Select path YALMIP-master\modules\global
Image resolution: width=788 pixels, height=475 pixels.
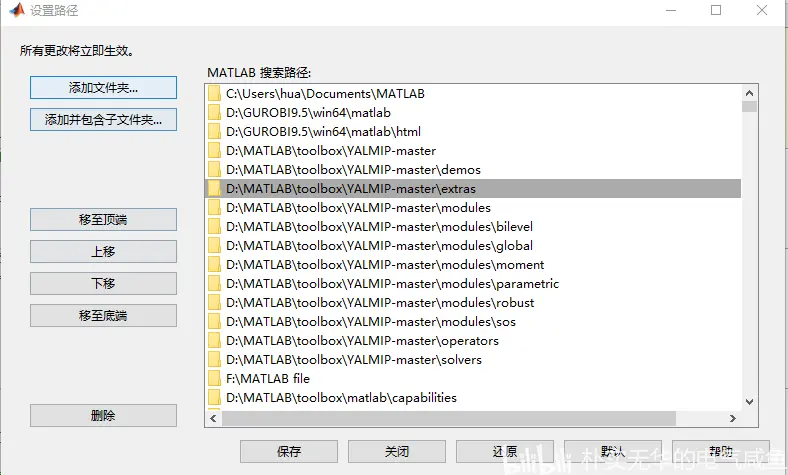click(x=473, y=246)
